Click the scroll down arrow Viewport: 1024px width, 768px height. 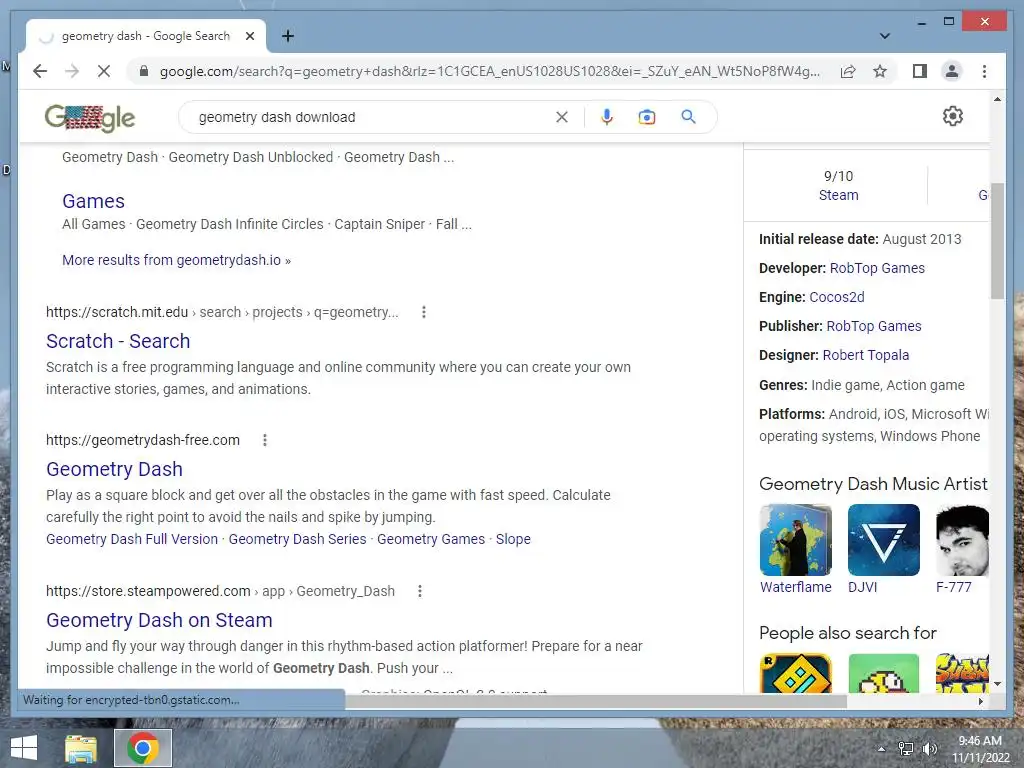997,684
